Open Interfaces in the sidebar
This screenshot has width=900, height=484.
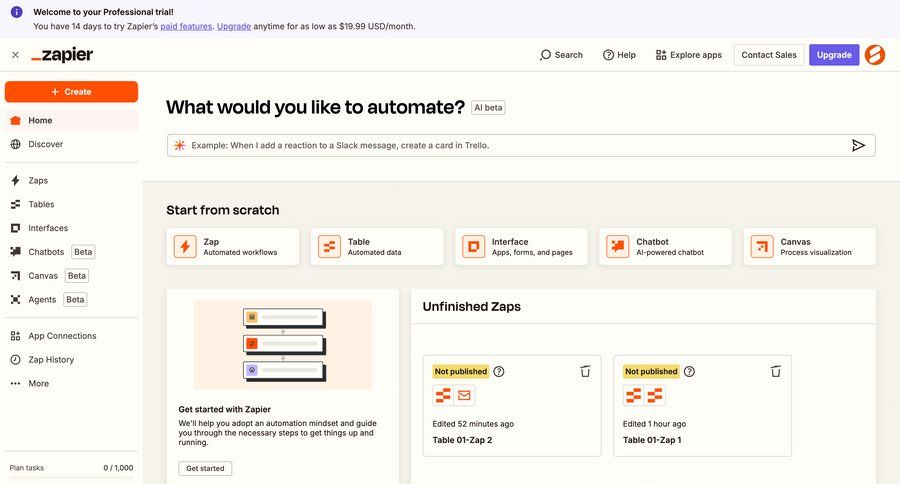tap(71, 228)
